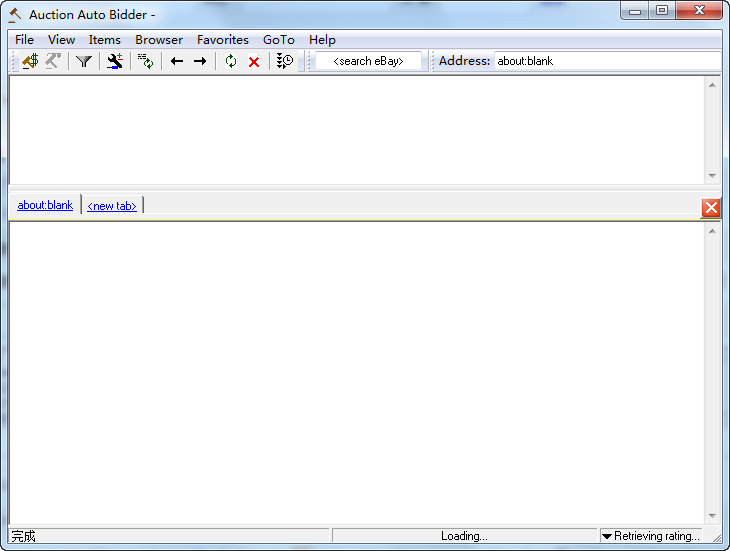Go back with the left arrow
This screenshot has height=551, width=730.
[x=177, y=61]
